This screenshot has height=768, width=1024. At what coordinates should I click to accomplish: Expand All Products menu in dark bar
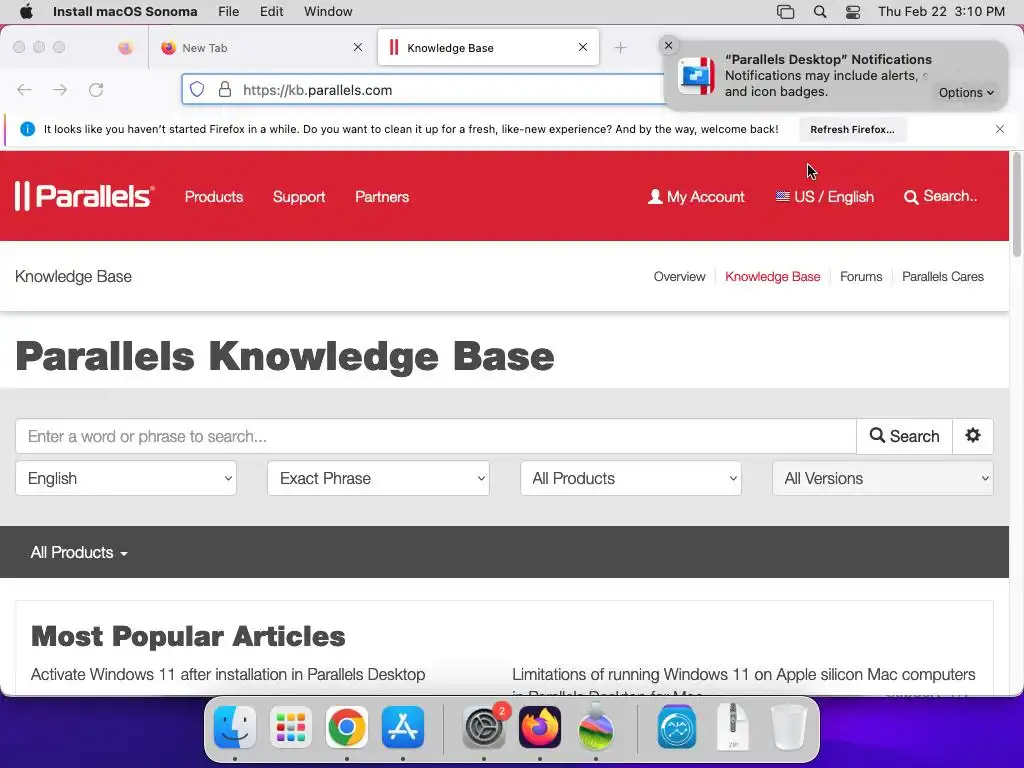79,552
